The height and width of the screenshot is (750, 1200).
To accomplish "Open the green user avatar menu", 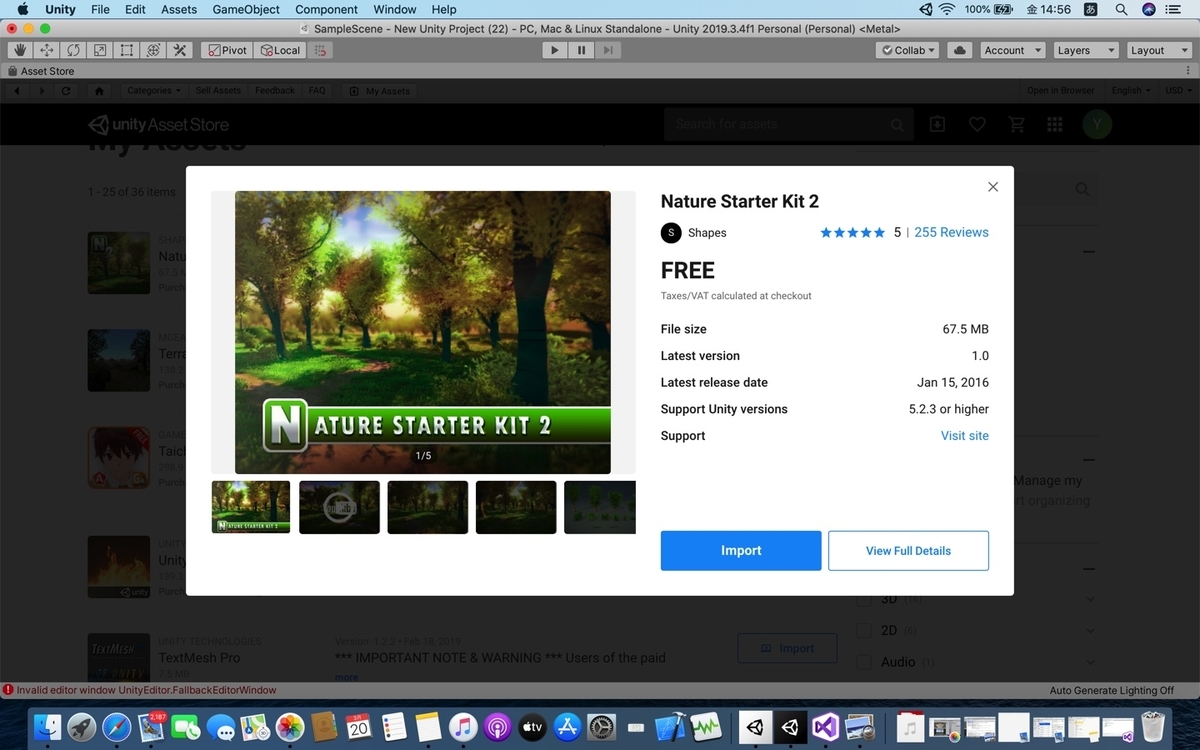I will 1097,124.
